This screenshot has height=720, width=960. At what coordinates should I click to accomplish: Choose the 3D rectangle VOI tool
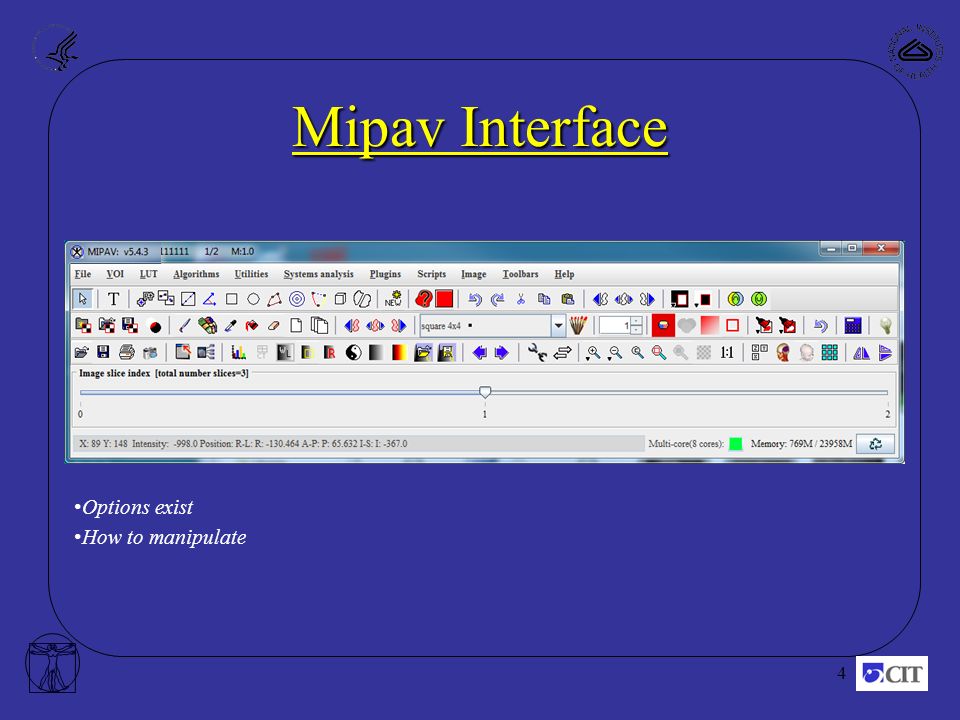point(340,299)
